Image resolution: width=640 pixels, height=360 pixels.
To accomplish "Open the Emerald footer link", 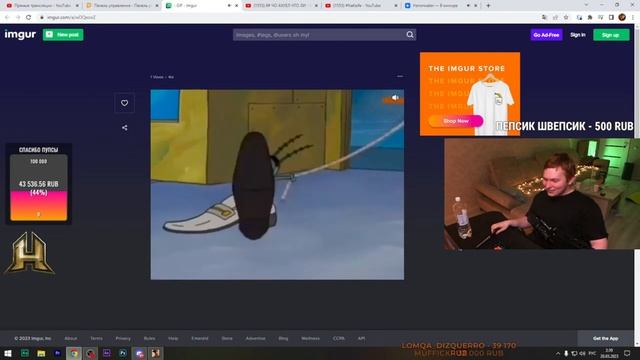I will point(200,338).
